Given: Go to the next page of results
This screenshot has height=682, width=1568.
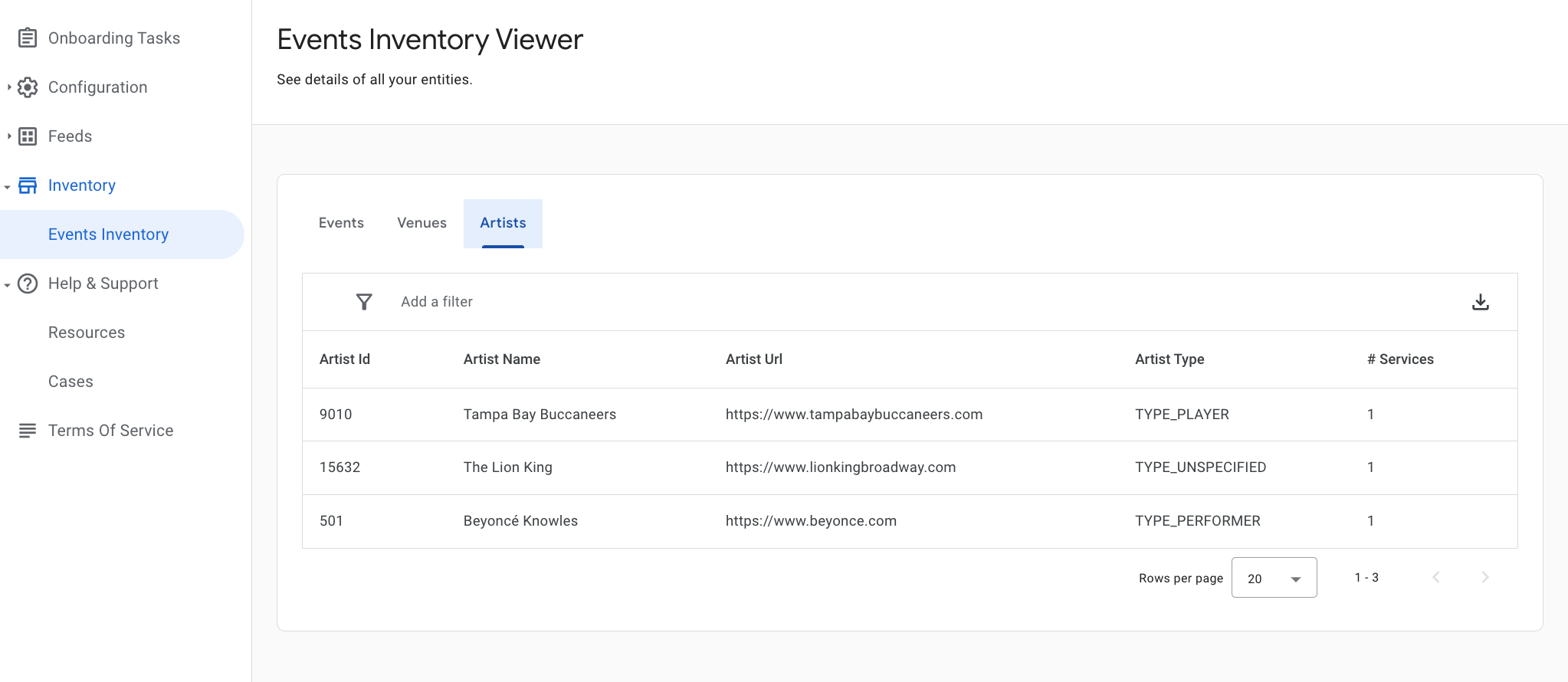Looking at the screenshot, I should [1484, 577].
